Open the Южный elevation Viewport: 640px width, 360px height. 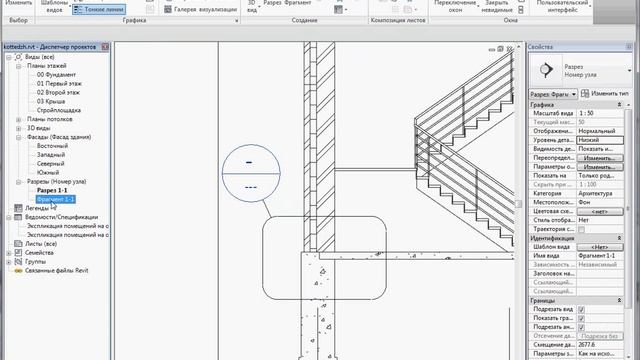coord(48,173)
